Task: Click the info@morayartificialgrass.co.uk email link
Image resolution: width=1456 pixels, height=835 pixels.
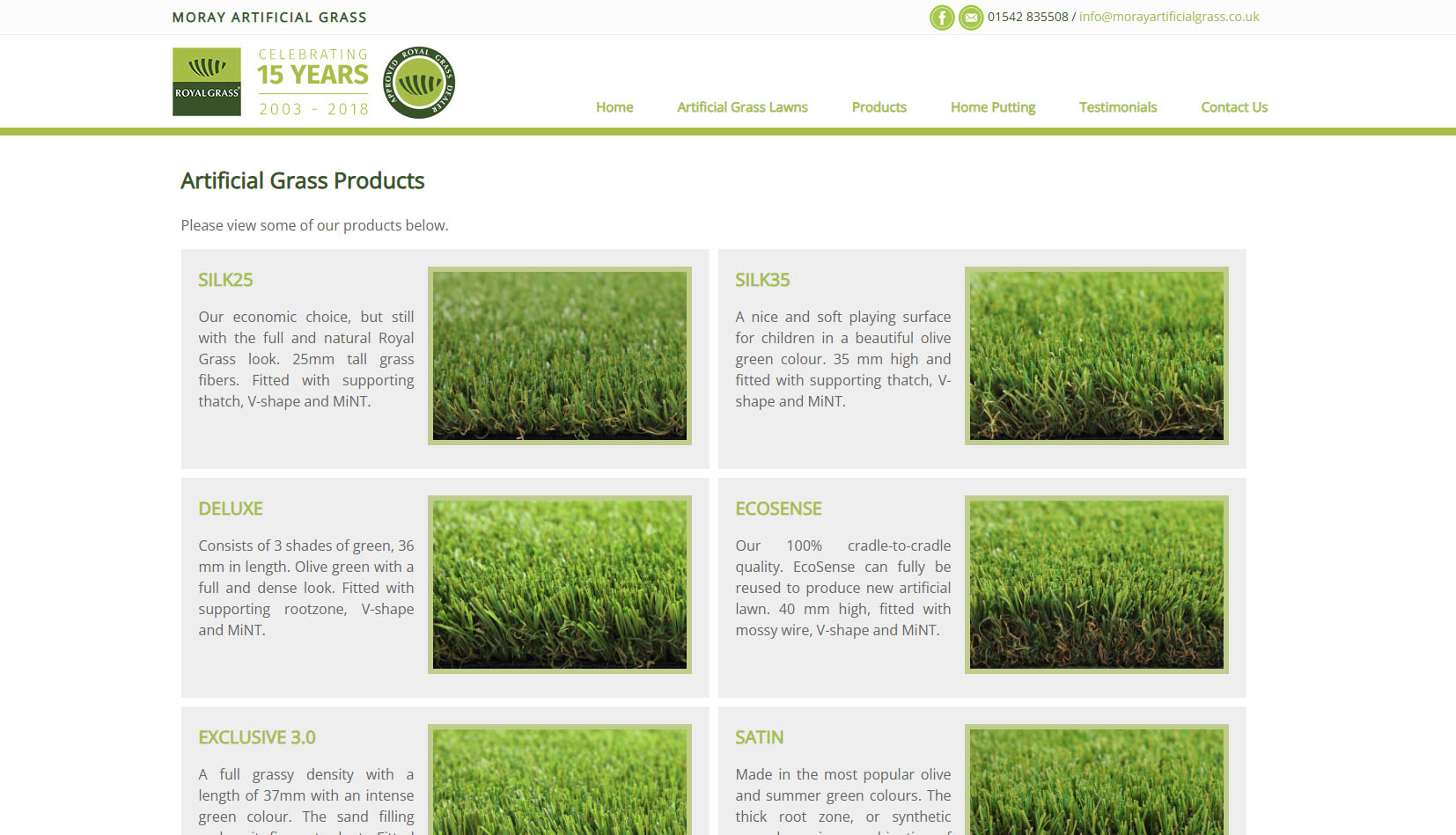Action: pos(1169,17)
